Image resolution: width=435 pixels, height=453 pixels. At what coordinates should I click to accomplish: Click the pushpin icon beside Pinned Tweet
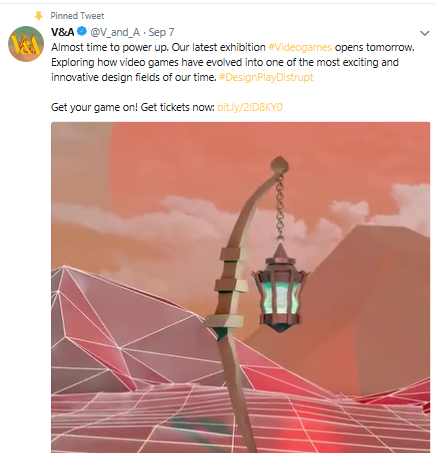pos(39,16)
